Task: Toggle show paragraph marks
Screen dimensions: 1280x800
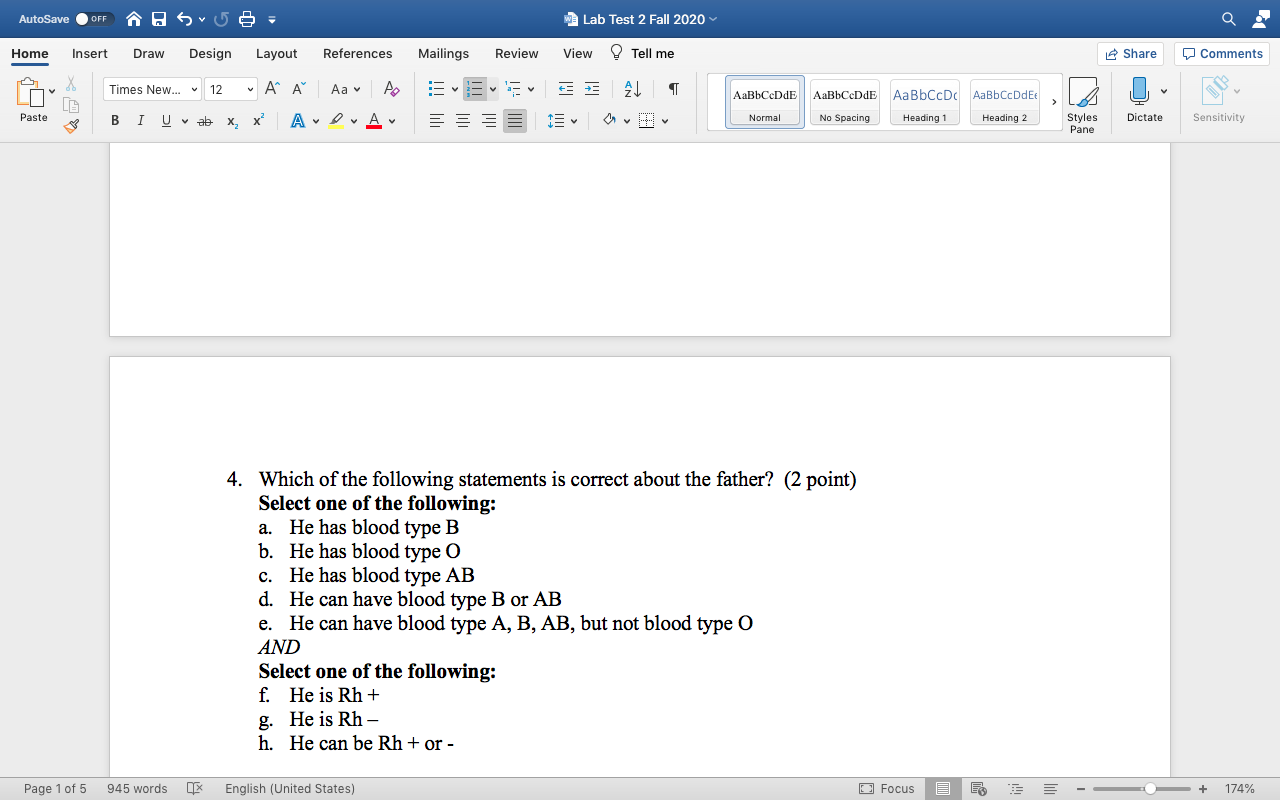Action: pos(674,89)
